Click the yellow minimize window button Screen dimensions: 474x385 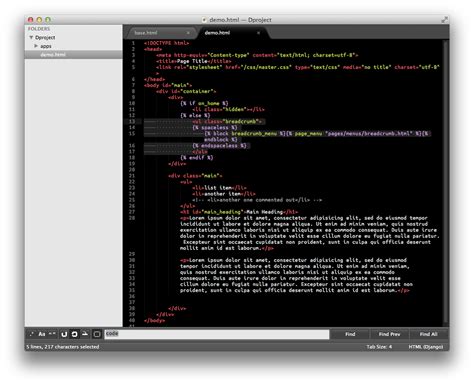tap(39, 20)
